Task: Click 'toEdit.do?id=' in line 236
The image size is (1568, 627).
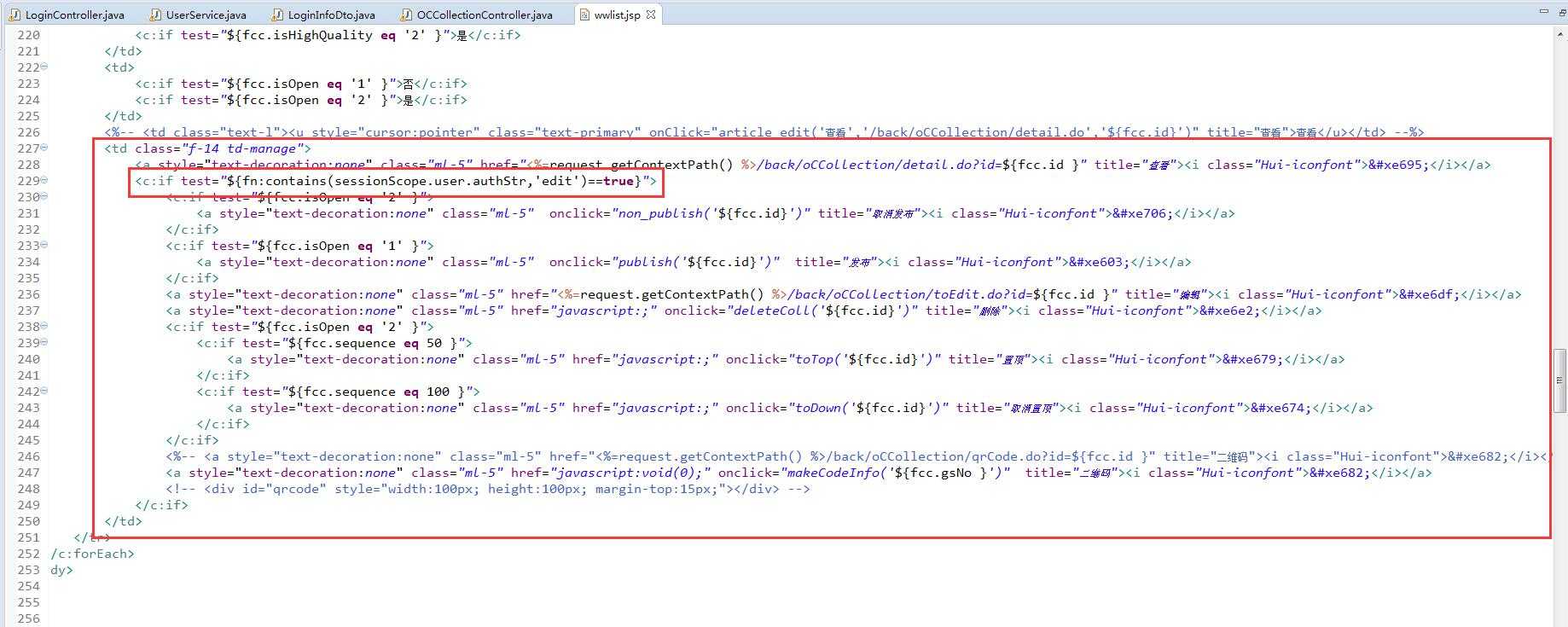Action: (982, 294)
